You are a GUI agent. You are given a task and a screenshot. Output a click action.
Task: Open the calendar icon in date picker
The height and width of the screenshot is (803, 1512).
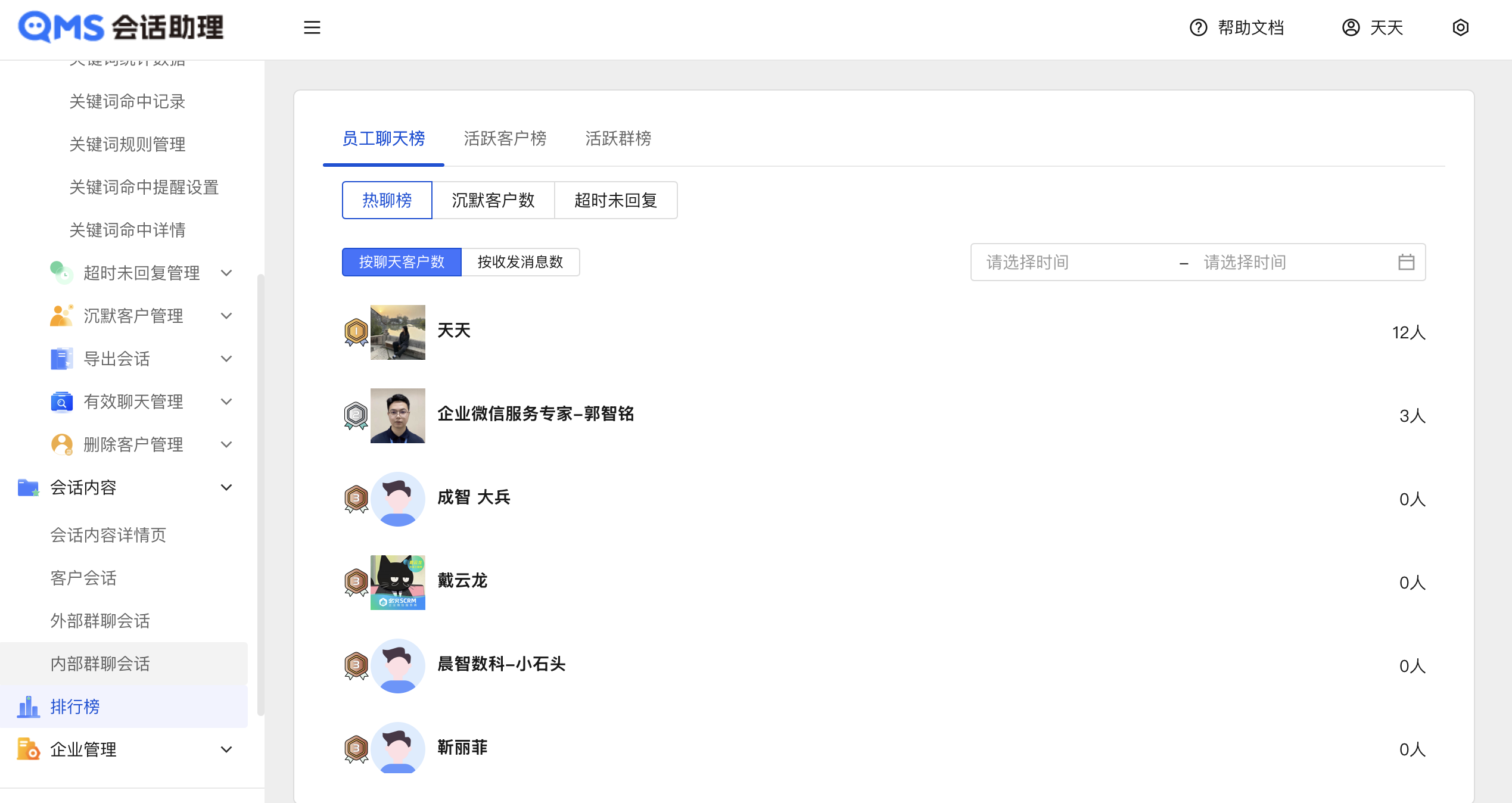click(1406, 262)
